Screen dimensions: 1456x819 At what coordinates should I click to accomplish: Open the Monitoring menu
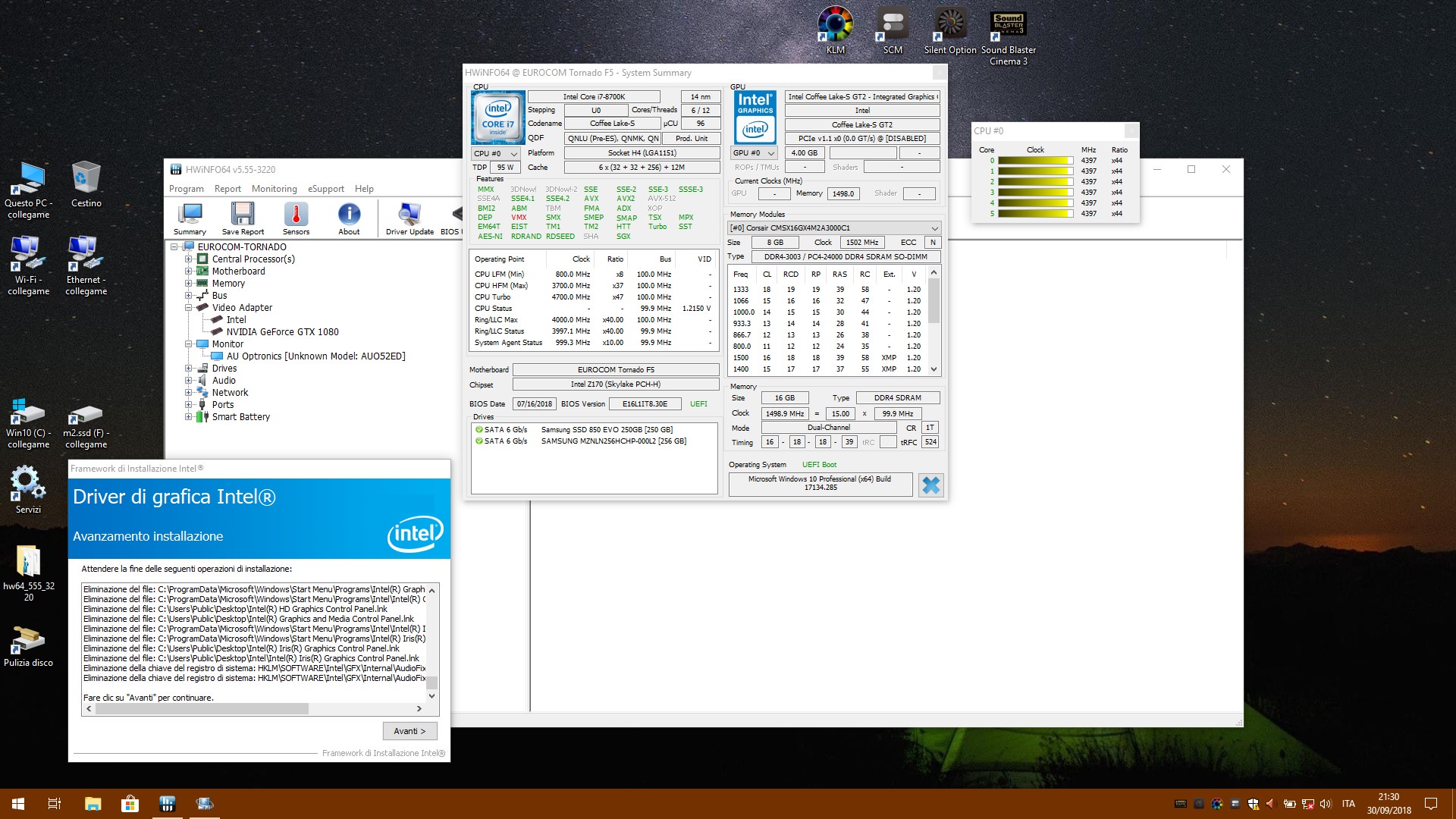274,189
